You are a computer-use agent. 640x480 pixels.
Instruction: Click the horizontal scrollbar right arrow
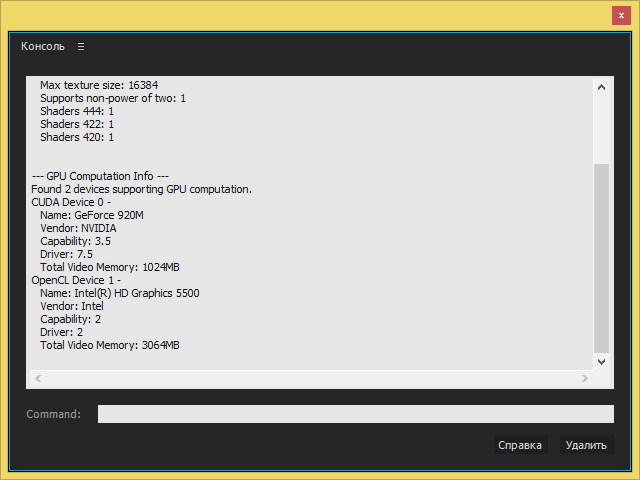[x=584, y=379]
